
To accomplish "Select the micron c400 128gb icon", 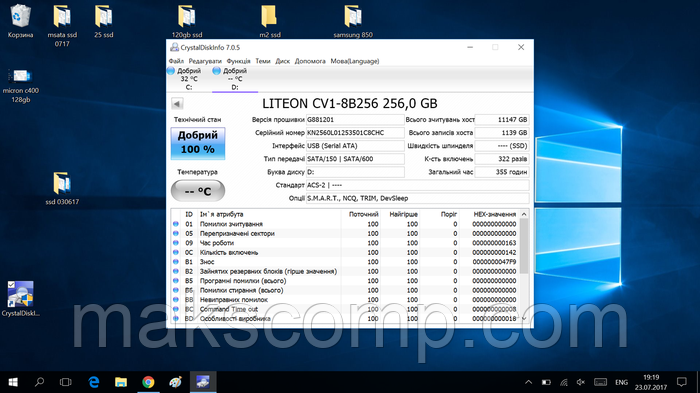I will [21, 86].
